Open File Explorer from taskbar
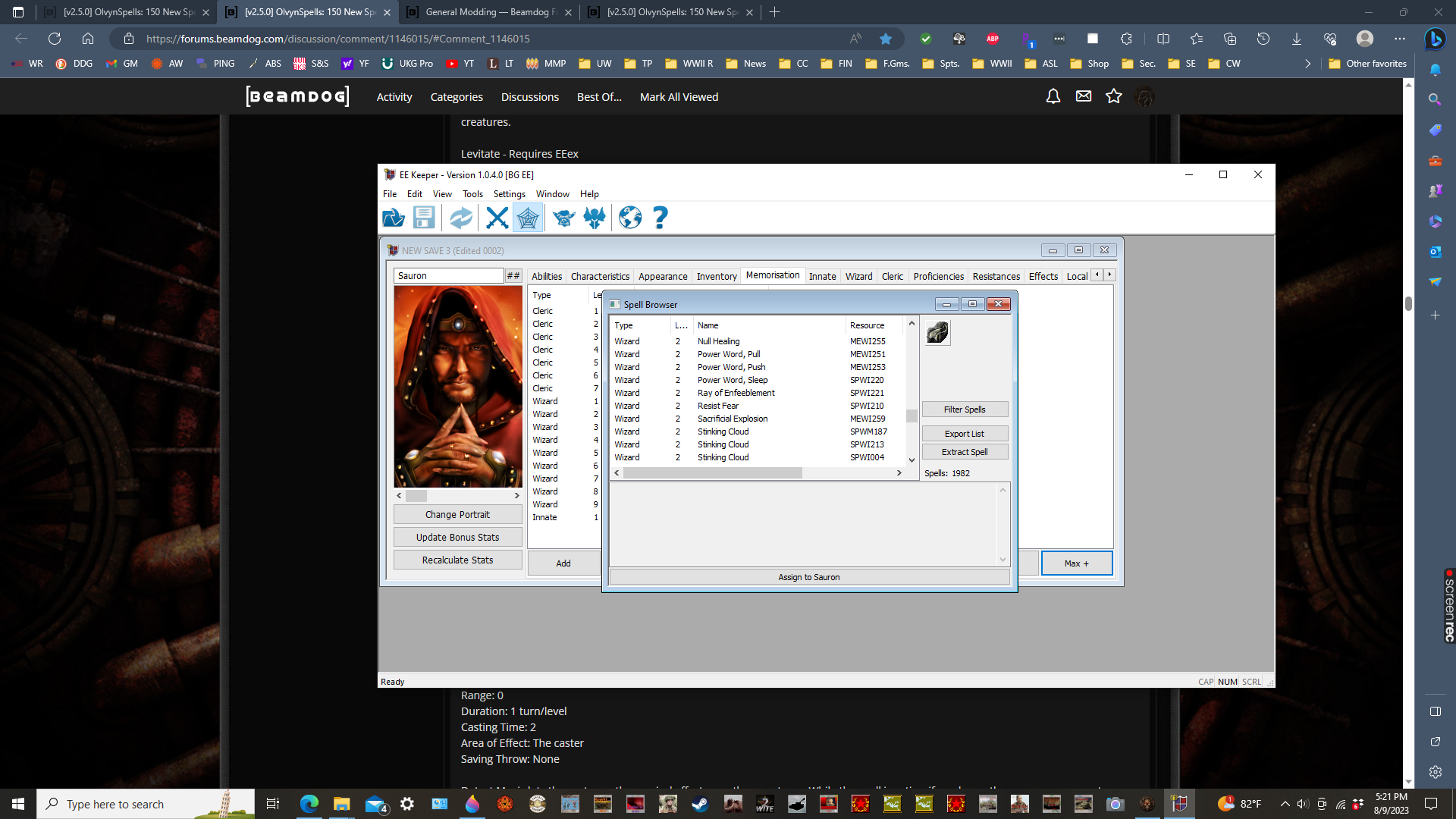This screenshot has width=1456, height=819. coord(341,804)
